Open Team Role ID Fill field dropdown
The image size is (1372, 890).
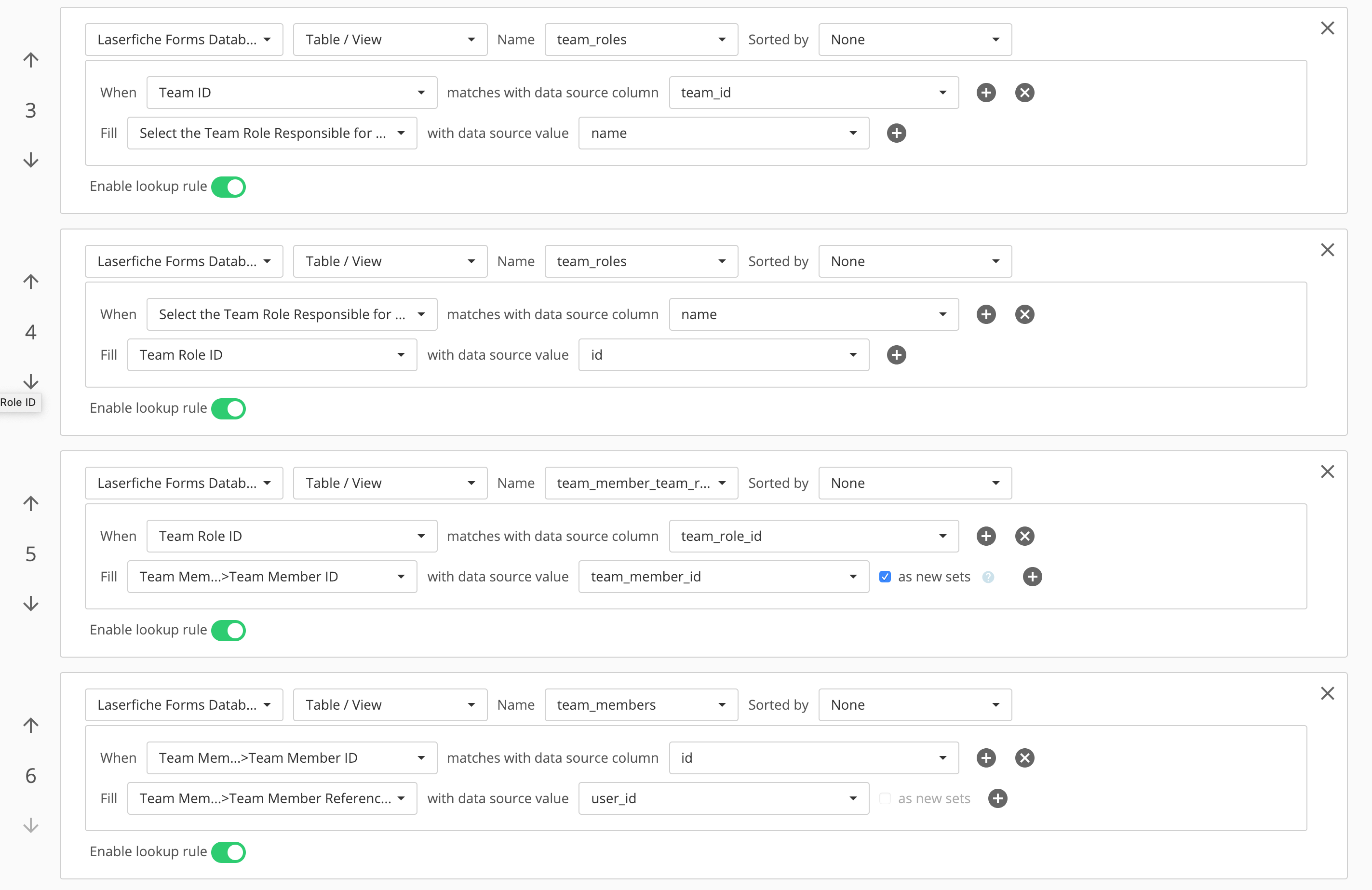271,355
